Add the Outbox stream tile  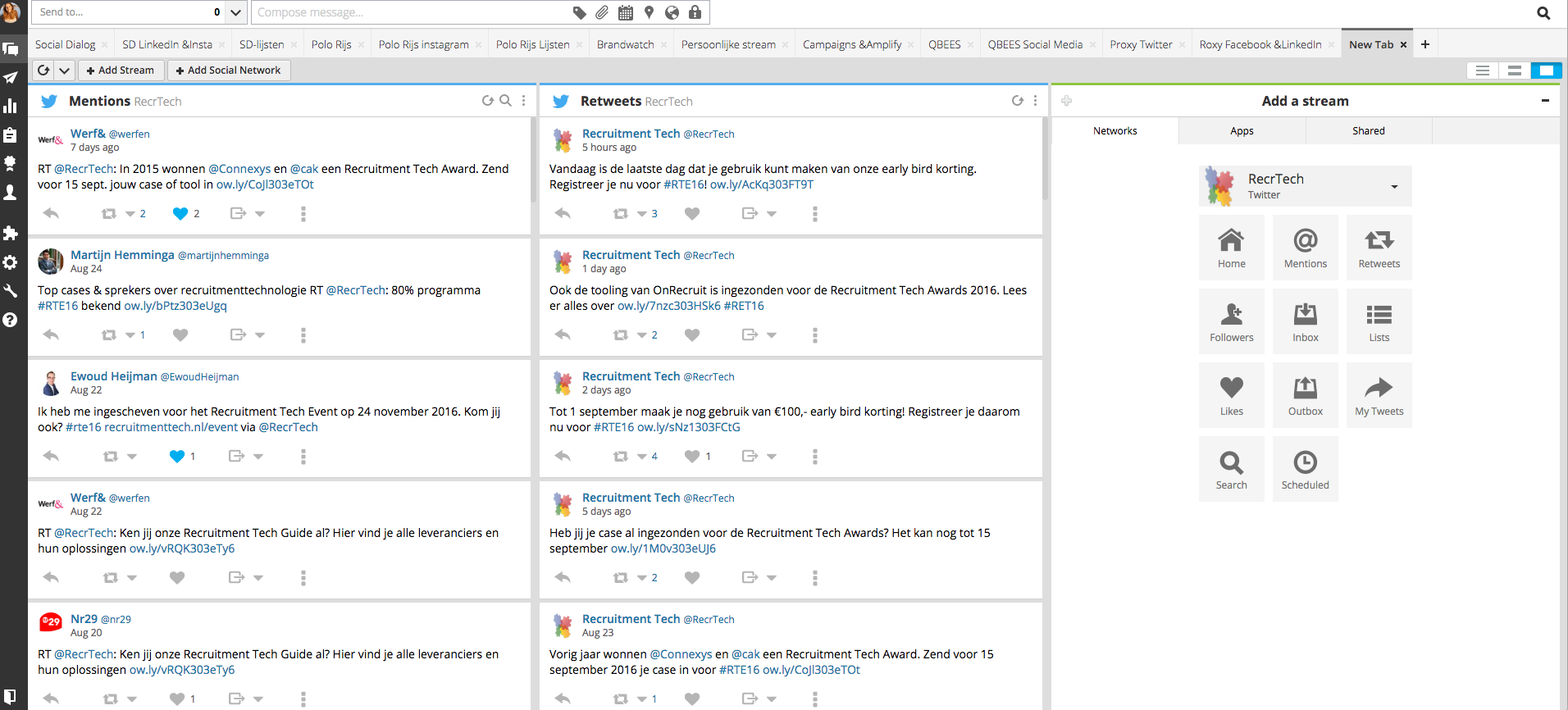coord(1305,395)
